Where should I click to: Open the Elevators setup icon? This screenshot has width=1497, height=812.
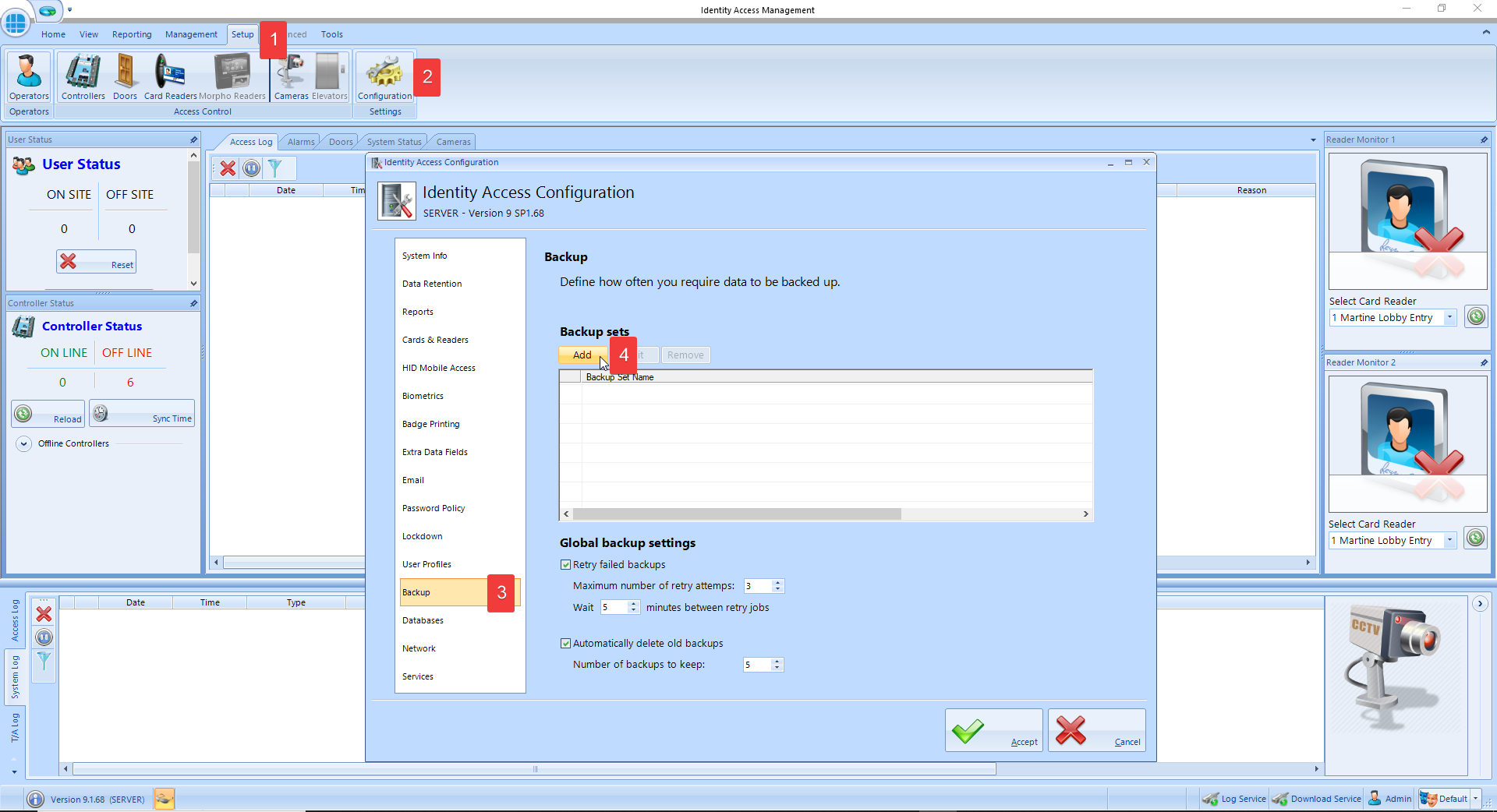(330, 76)
